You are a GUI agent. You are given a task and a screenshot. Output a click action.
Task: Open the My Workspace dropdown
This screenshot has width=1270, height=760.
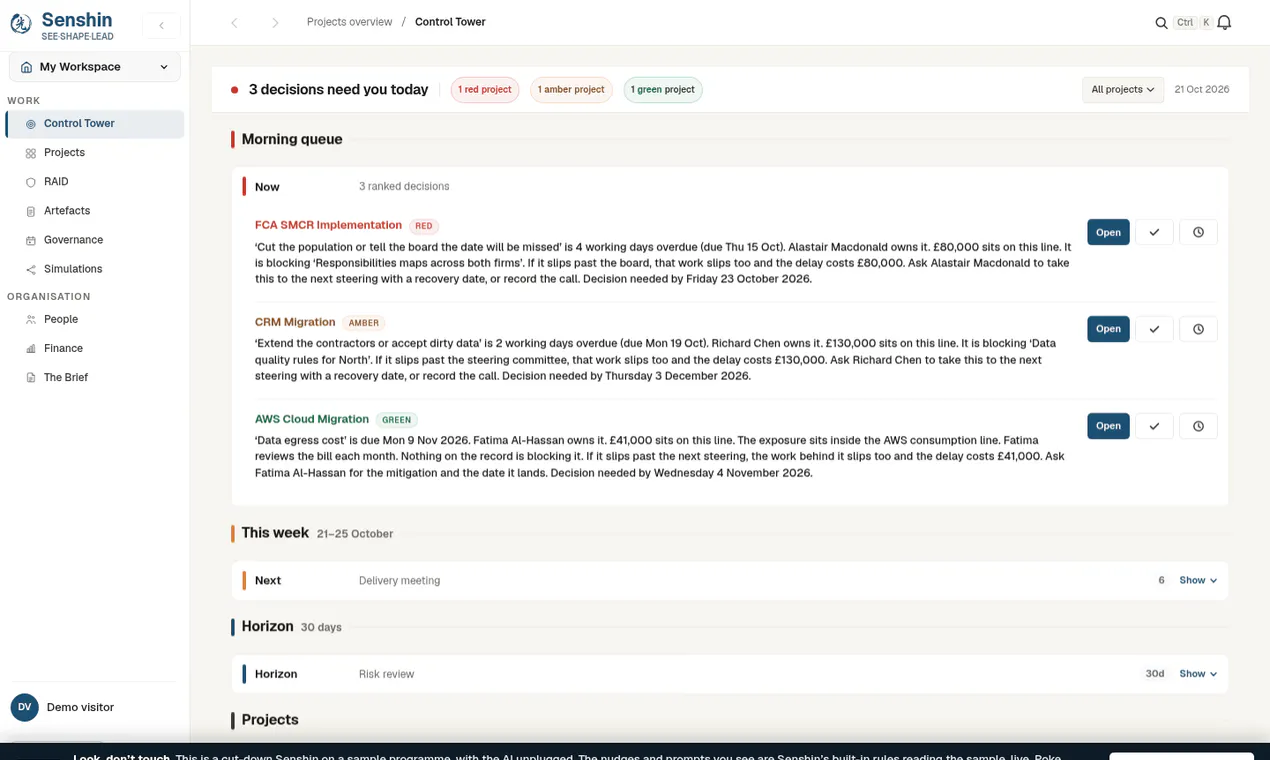click(x=95, y=67)
